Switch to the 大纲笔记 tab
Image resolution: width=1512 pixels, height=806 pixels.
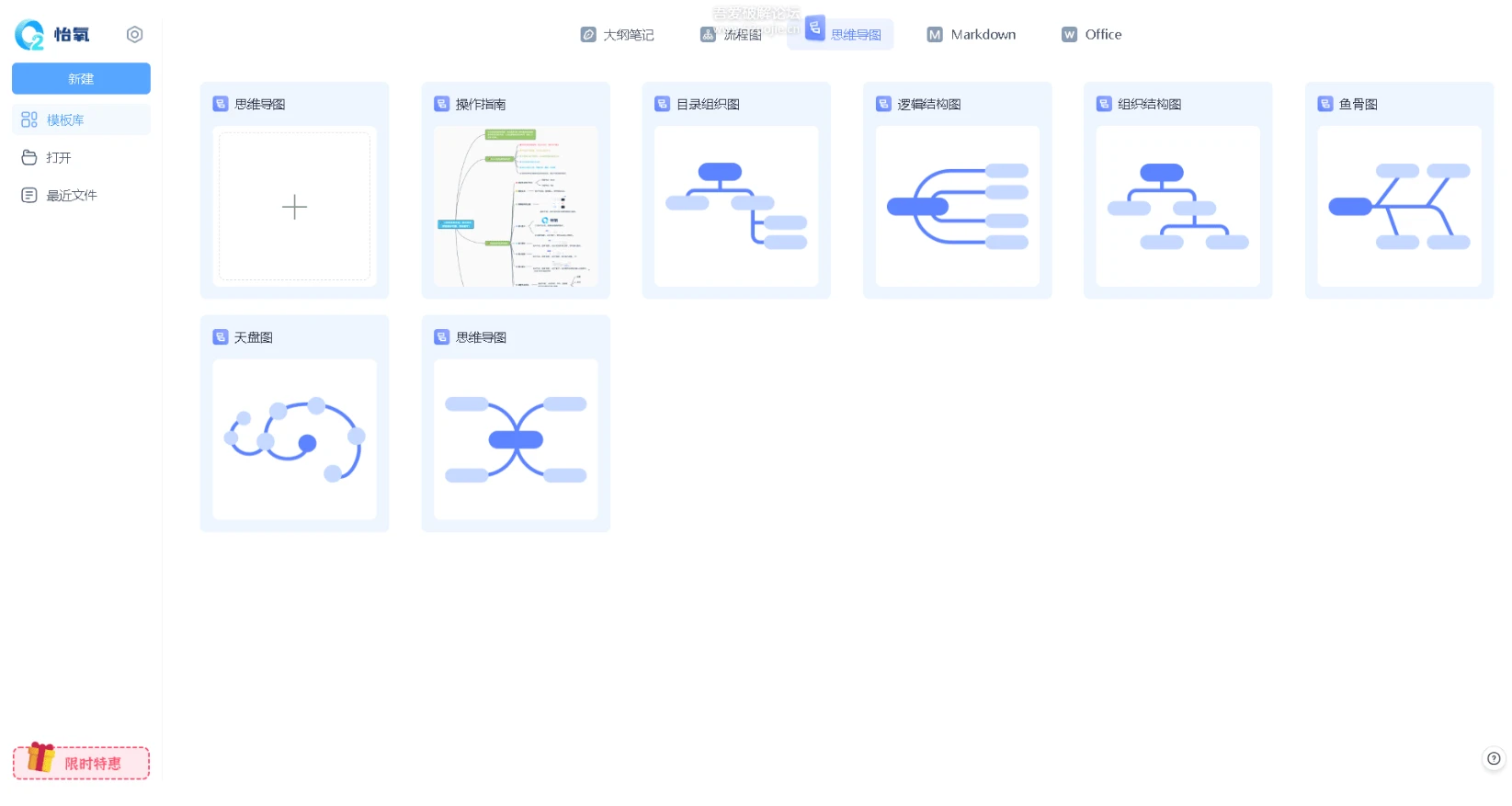pos(617,34)
